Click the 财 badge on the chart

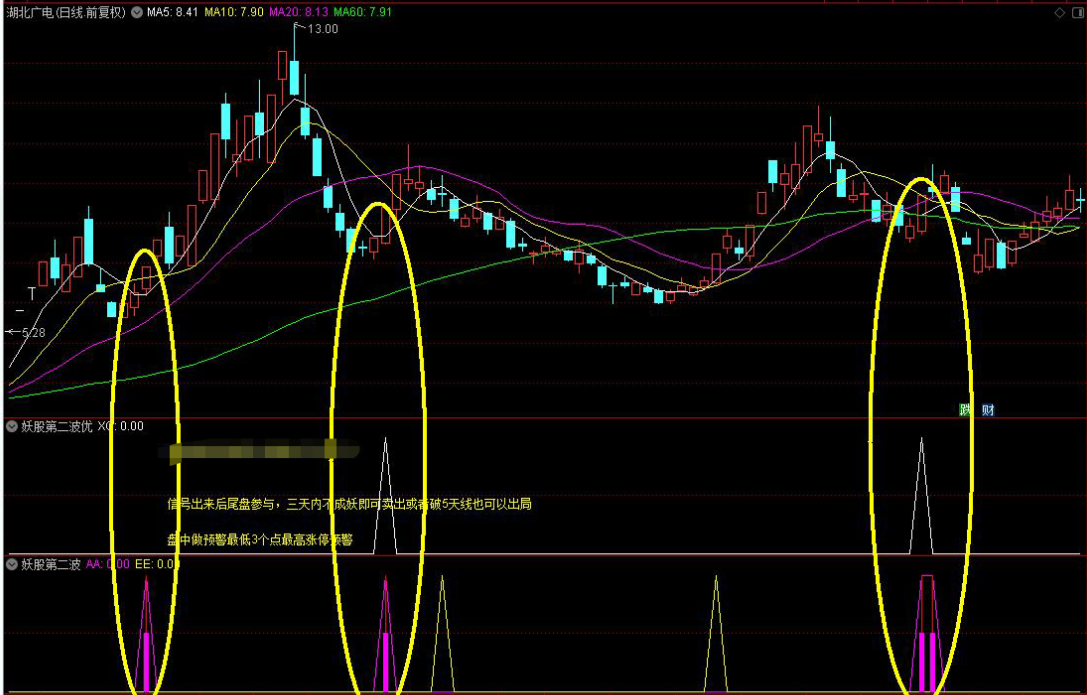pyautogui.click(x=988, y=410)
